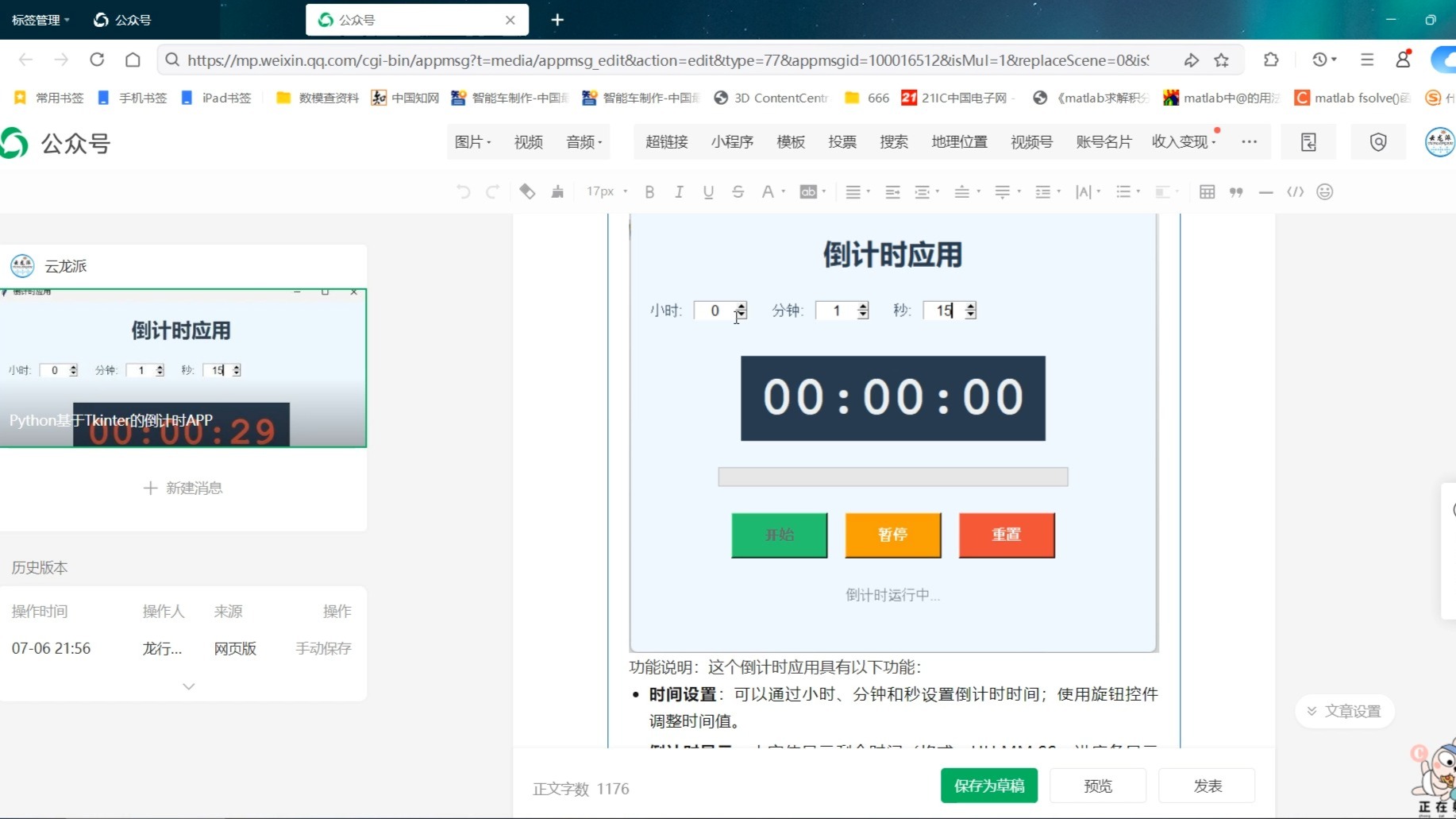Image resolution: width=1456 pixels, height=819 pixels.
Task: Open the 图片 insert menu
Action: pos(472,141)
